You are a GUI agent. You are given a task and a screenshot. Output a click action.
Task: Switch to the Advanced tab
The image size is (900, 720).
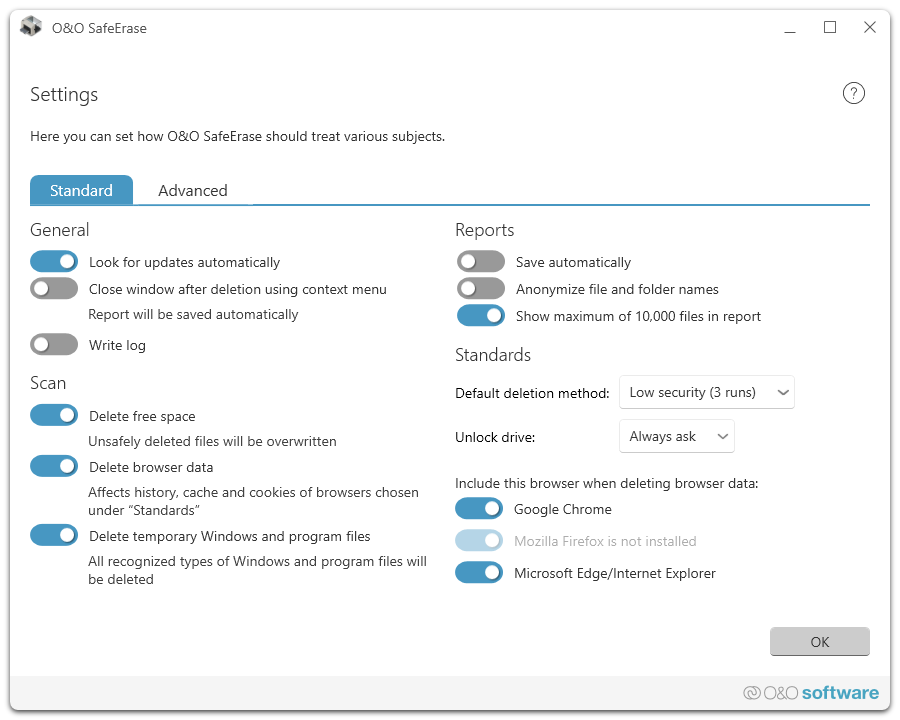pos(193,191)
